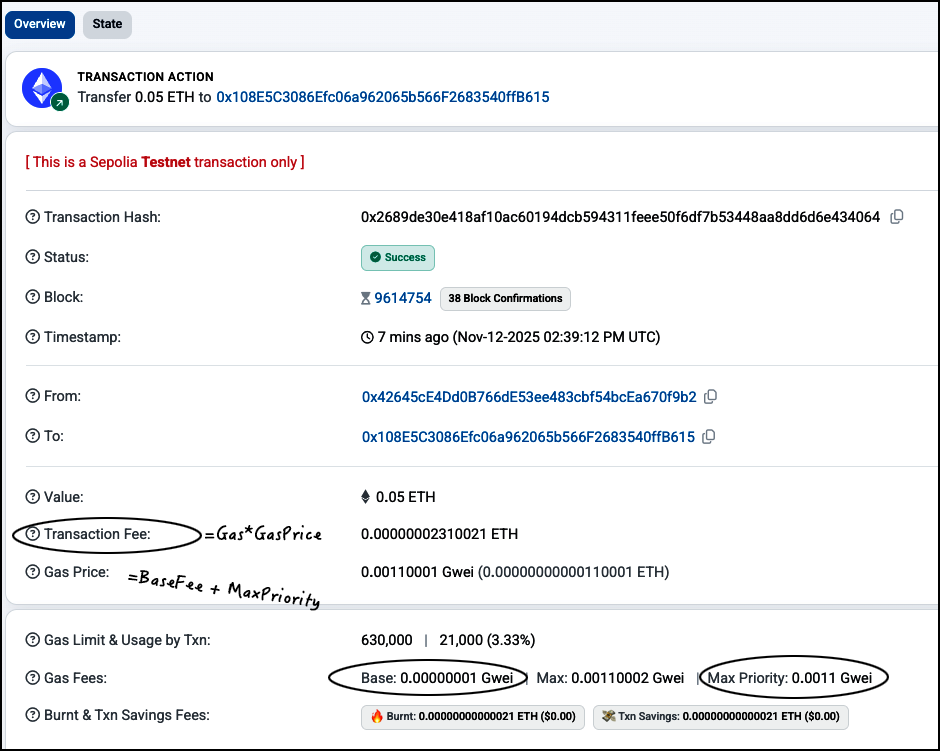
Task: Switch to the State tab
Action: tap(107, 24)
